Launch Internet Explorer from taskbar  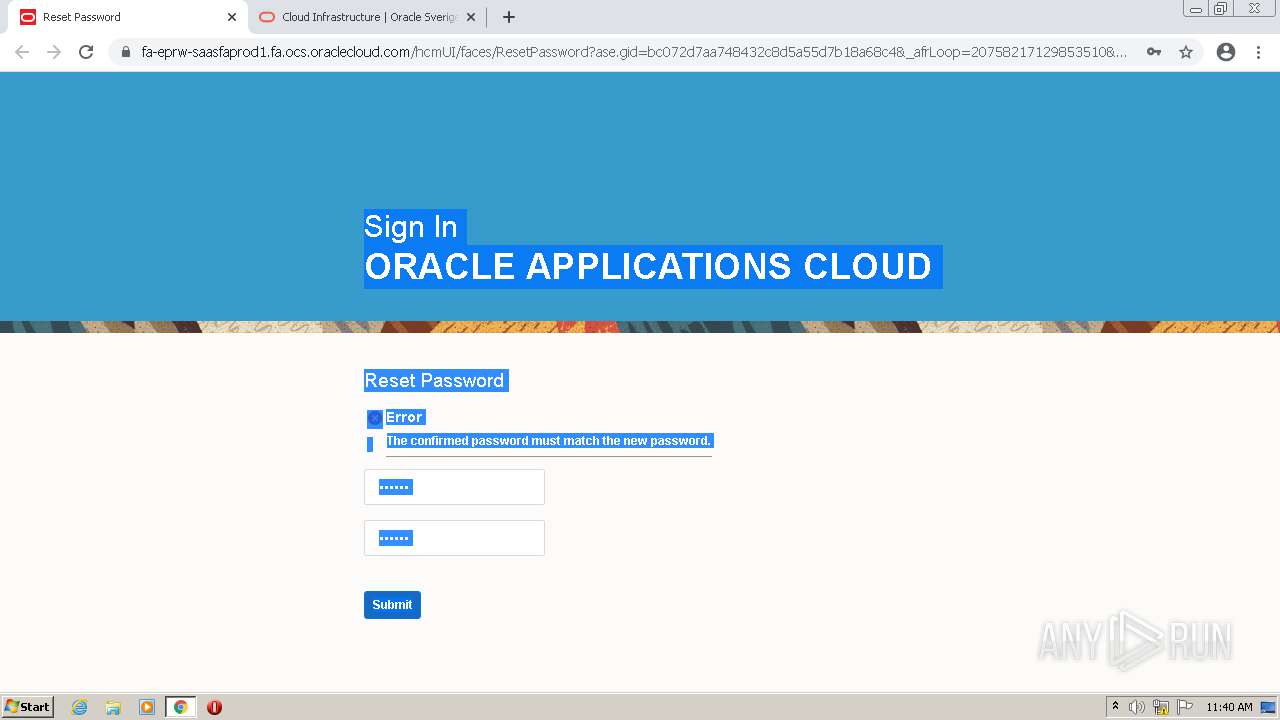[x=79, y=707]
